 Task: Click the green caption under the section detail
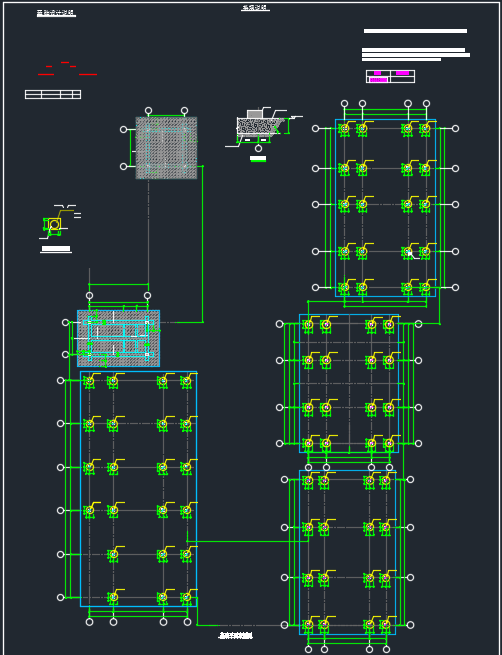(x=258, y=158)
